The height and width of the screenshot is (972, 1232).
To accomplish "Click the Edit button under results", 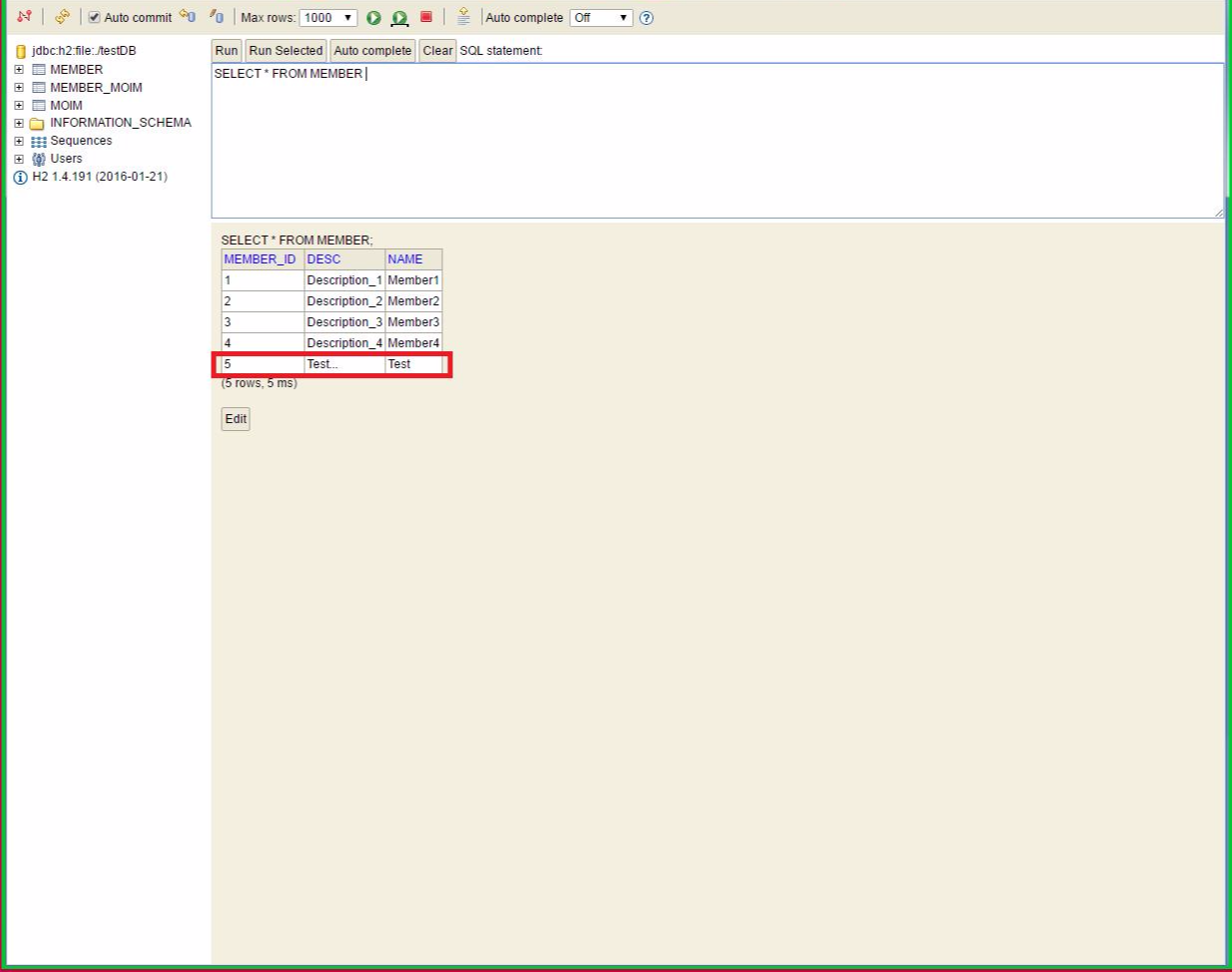I will (x=236, y=419).
